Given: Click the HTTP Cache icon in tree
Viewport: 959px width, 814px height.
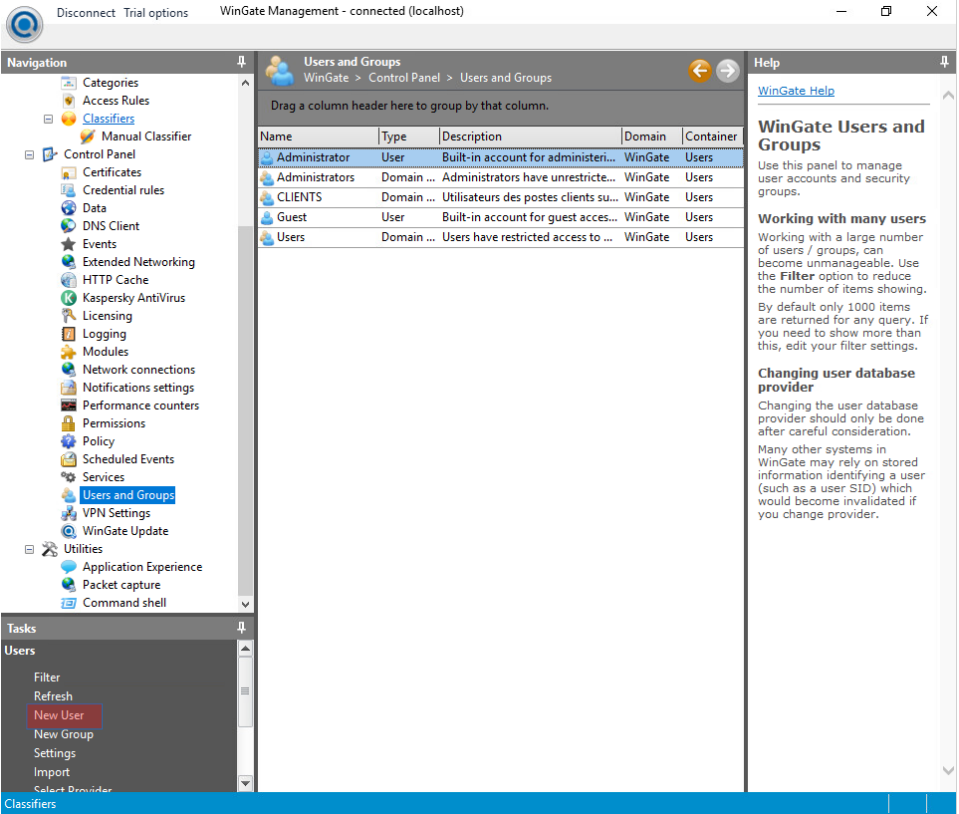Looking at the screenshot, I should (68, 280).
